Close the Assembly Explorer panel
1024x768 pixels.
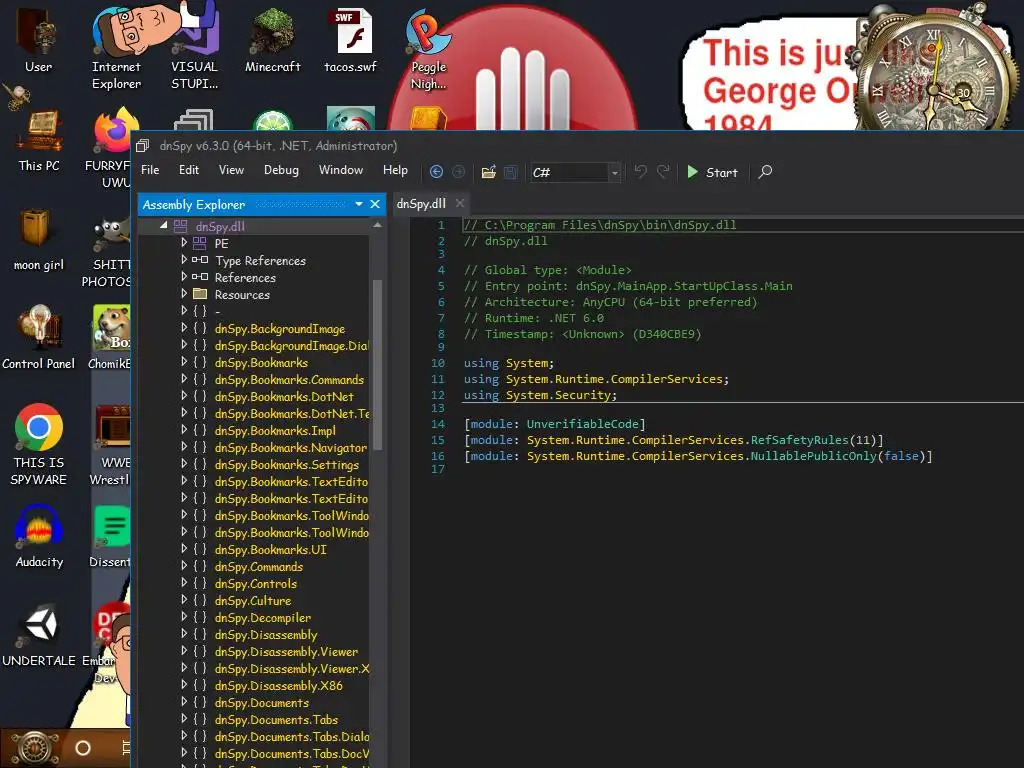pyautogui.click(x=375, y=204)
